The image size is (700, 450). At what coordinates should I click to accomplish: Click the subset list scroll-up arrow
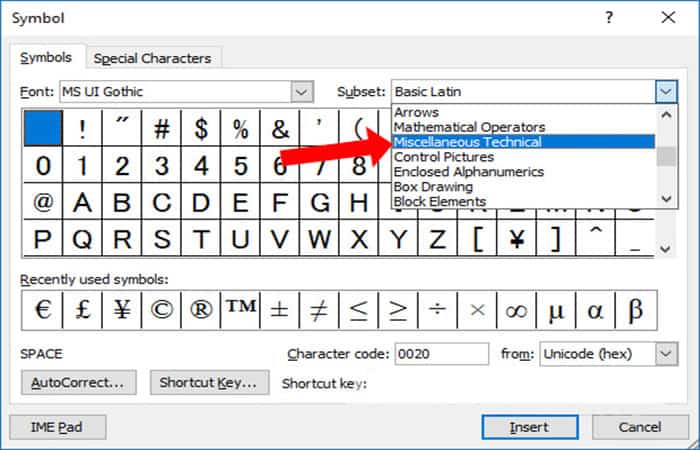pyautogui.click(x=666, y=115)
